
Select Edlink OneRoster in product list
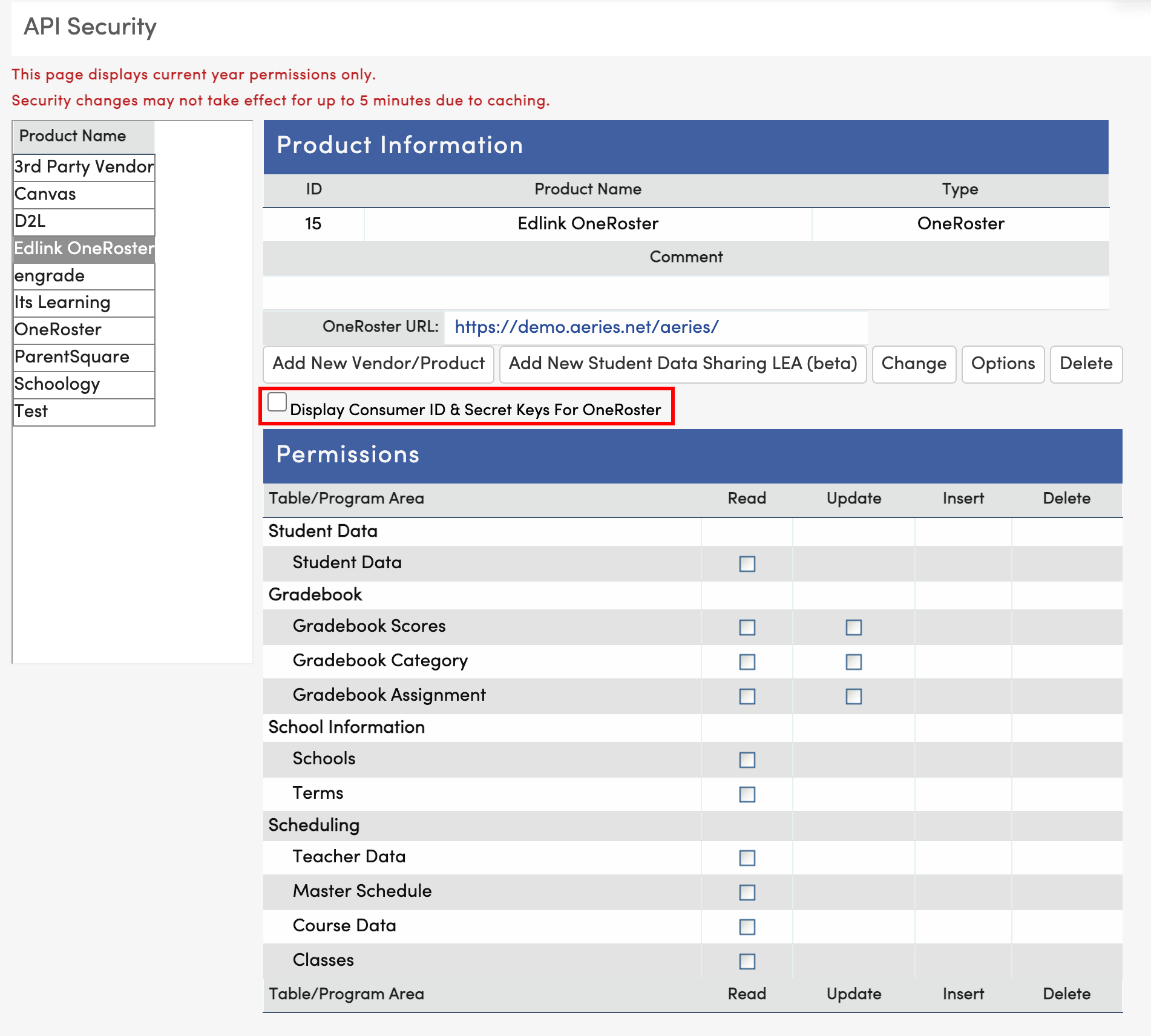84,249
